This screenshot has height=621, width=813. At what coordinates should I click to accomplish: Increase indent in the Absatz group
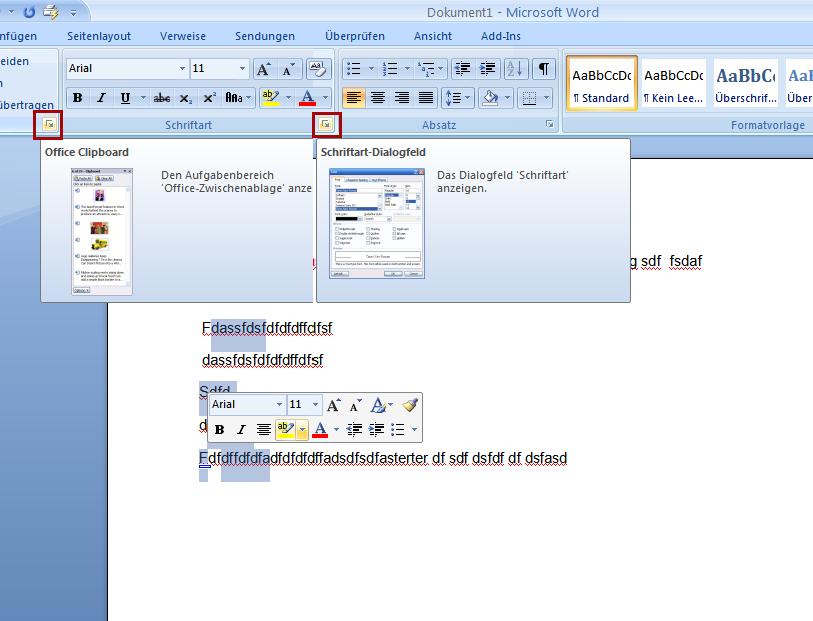point(487,68)
